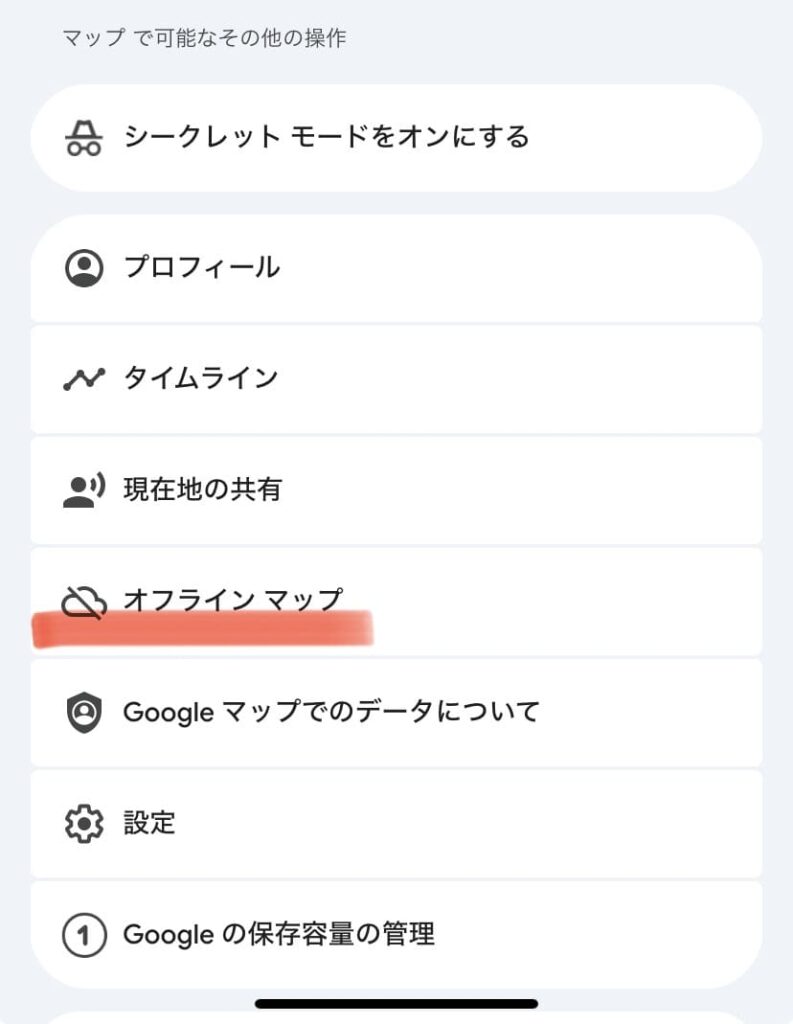Open the 設定 text label
Viewport: 793px width, 1024px height.
coord(149,823)
